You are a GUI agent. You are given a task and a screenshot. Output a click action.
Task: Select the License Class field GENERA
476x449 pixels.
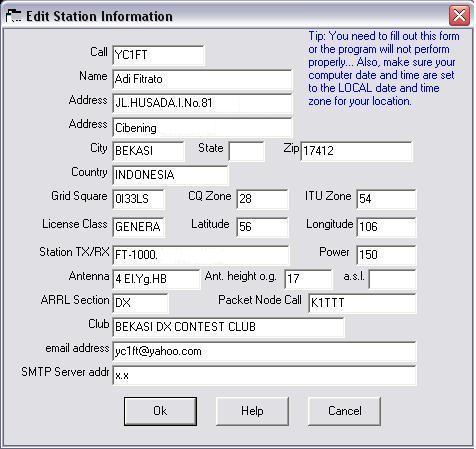tap(138, 227)
